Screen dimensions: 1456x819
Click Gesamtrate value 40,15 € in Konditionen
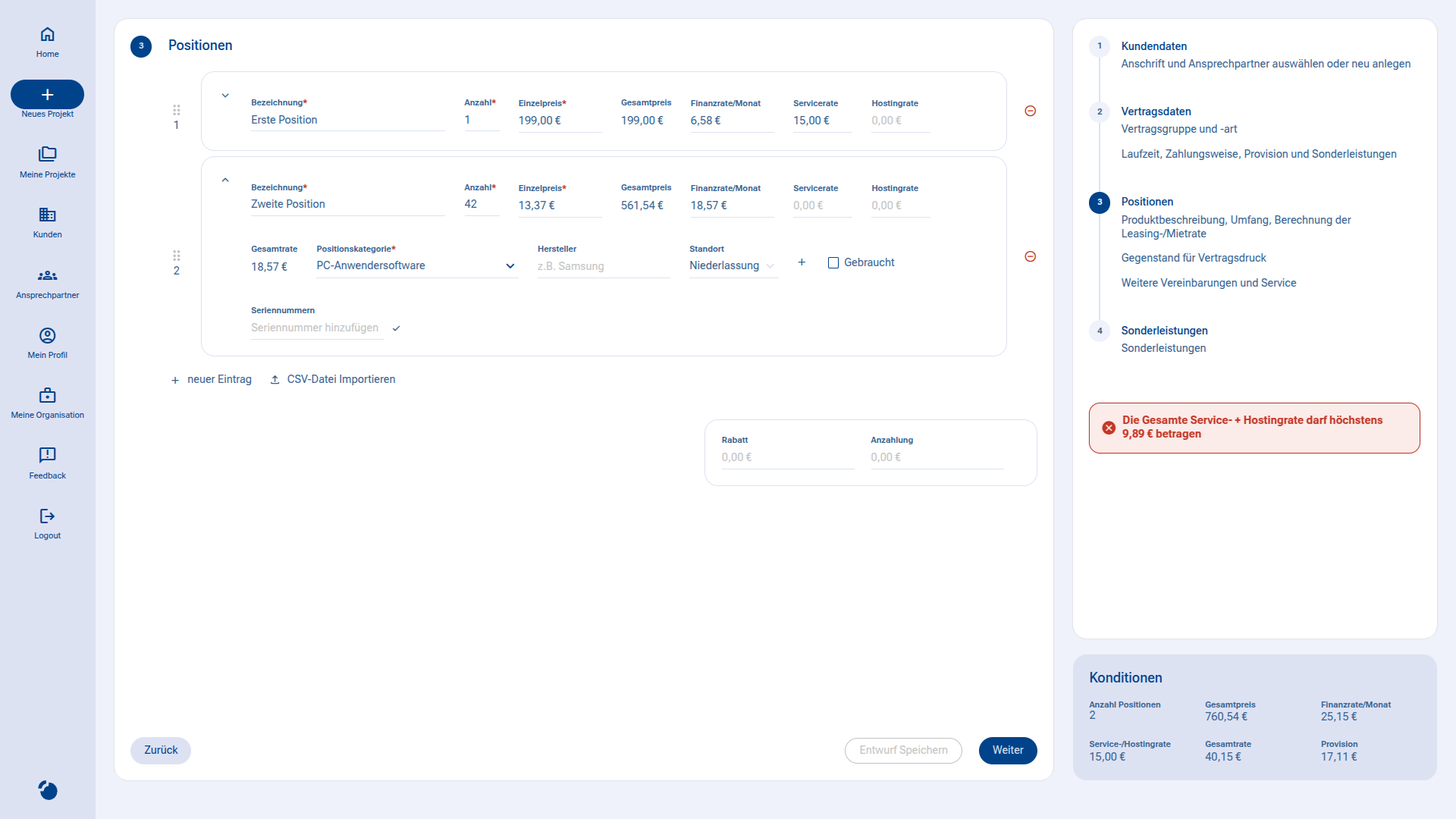coord(1223,757)
